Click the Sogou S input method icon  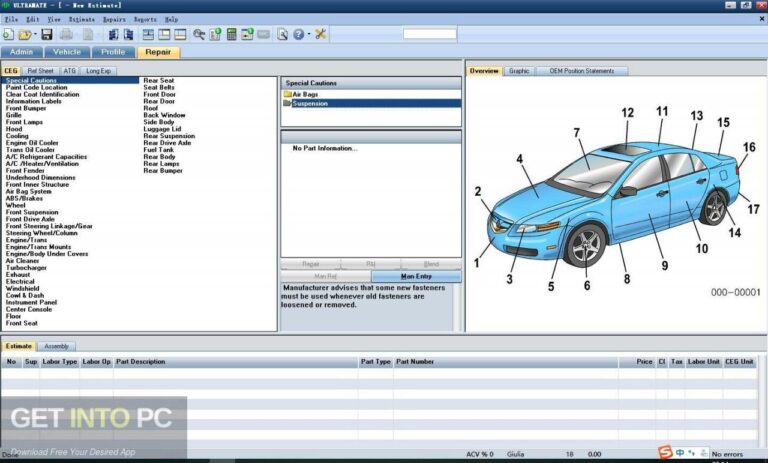pos(665,452)
